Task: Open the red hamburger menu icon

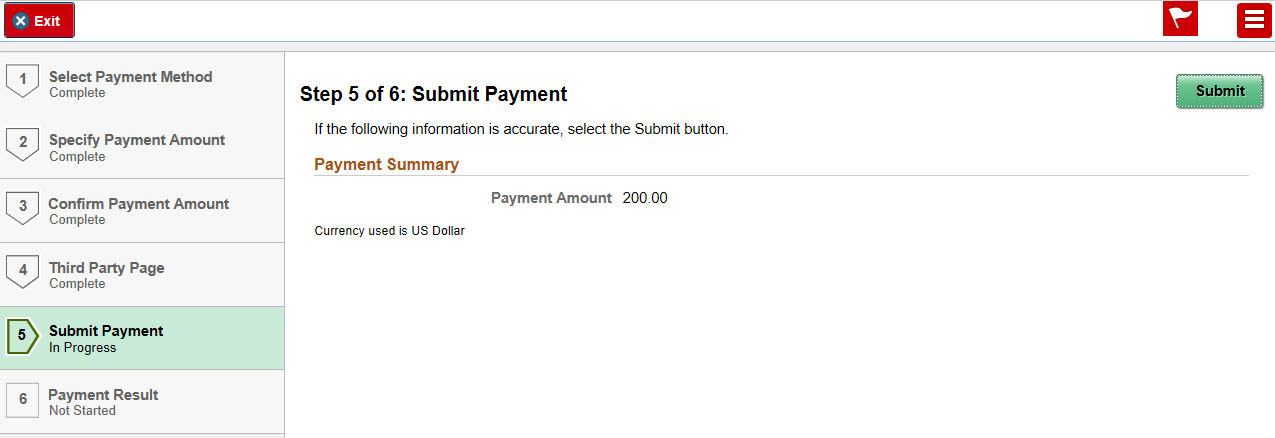Action: click(x=1254, y=20)
